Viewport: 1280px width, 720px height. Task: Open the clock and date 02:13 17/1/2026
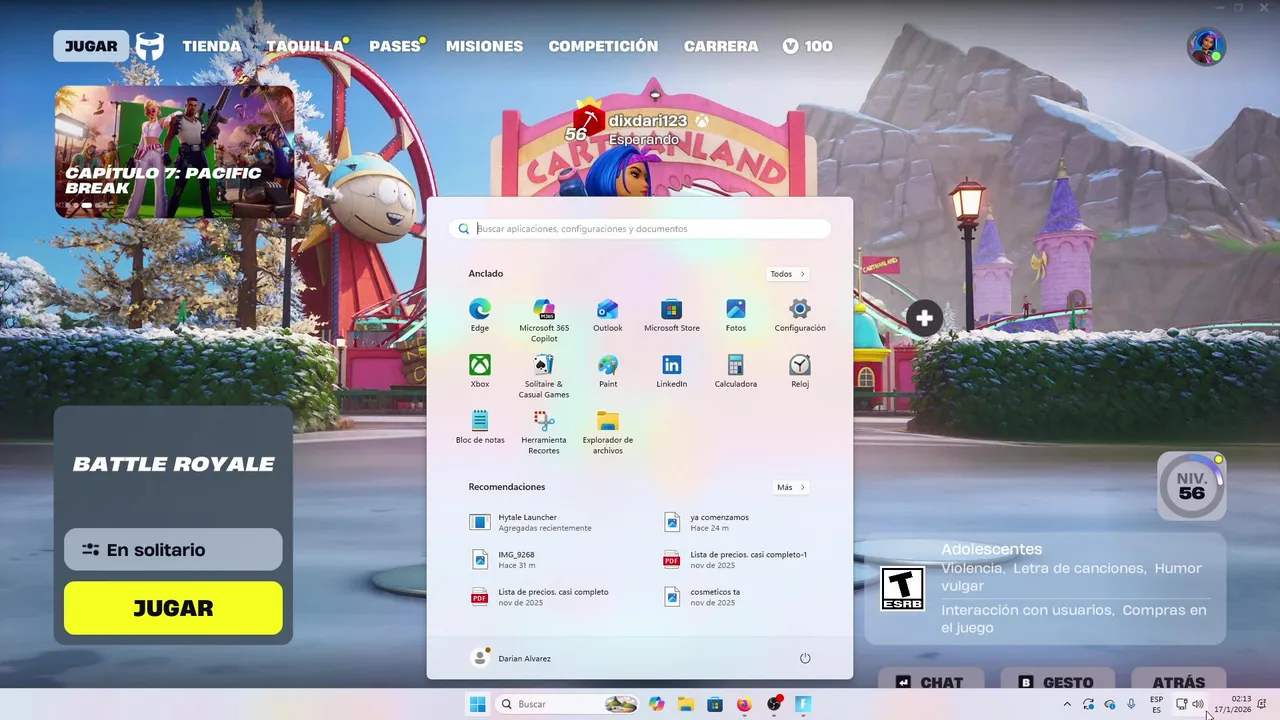pos(1233,704)
